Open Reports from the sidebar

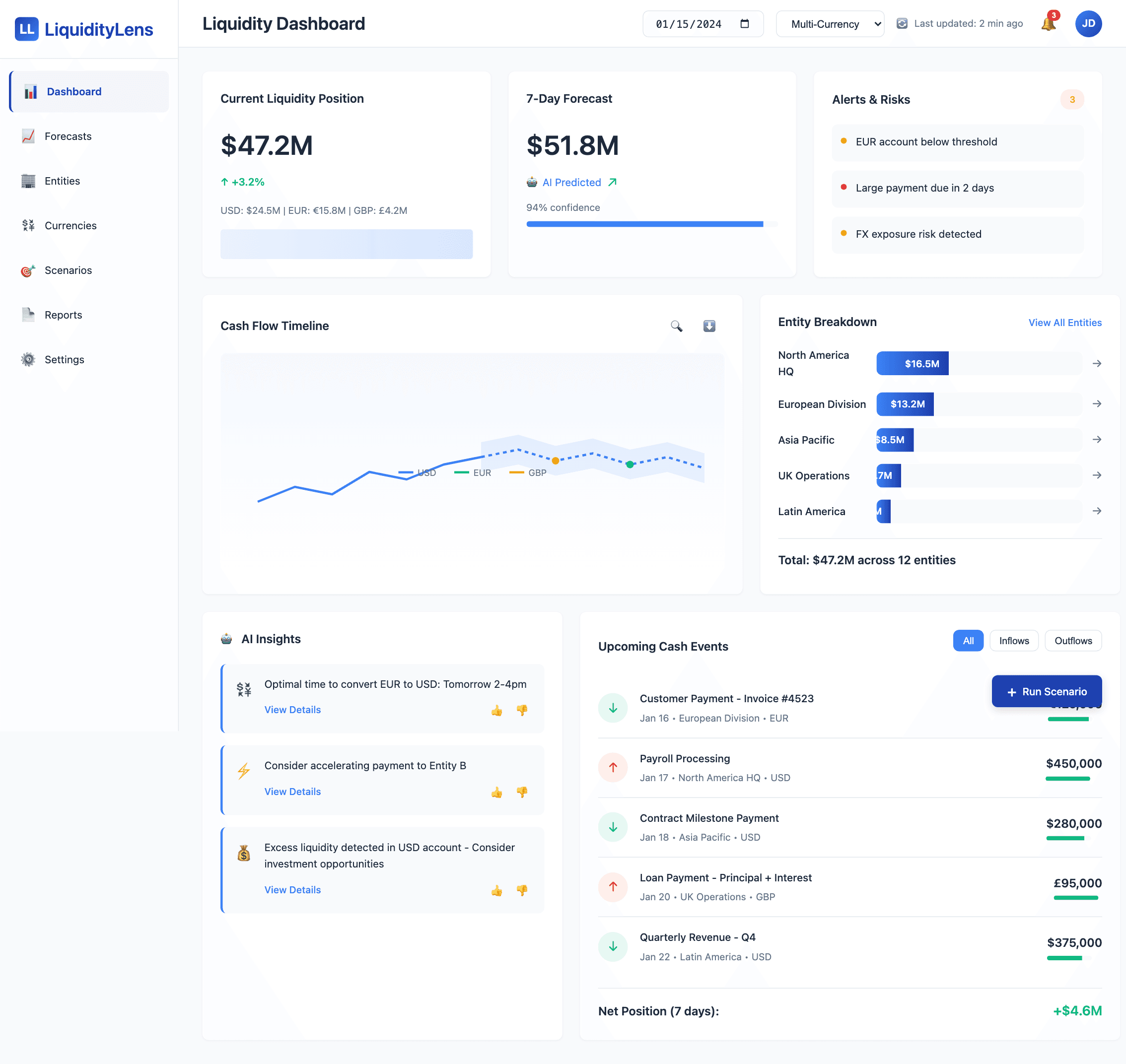pyautogui.click(x=63, y=315)
